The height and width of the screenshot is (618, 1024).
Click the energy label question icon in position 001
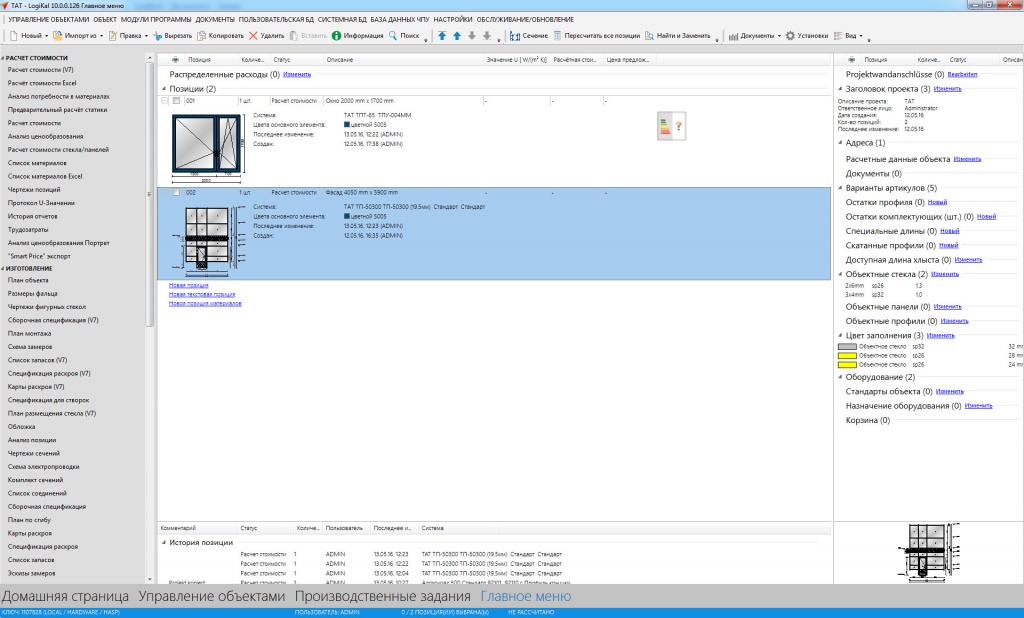(x=671, y=126)
